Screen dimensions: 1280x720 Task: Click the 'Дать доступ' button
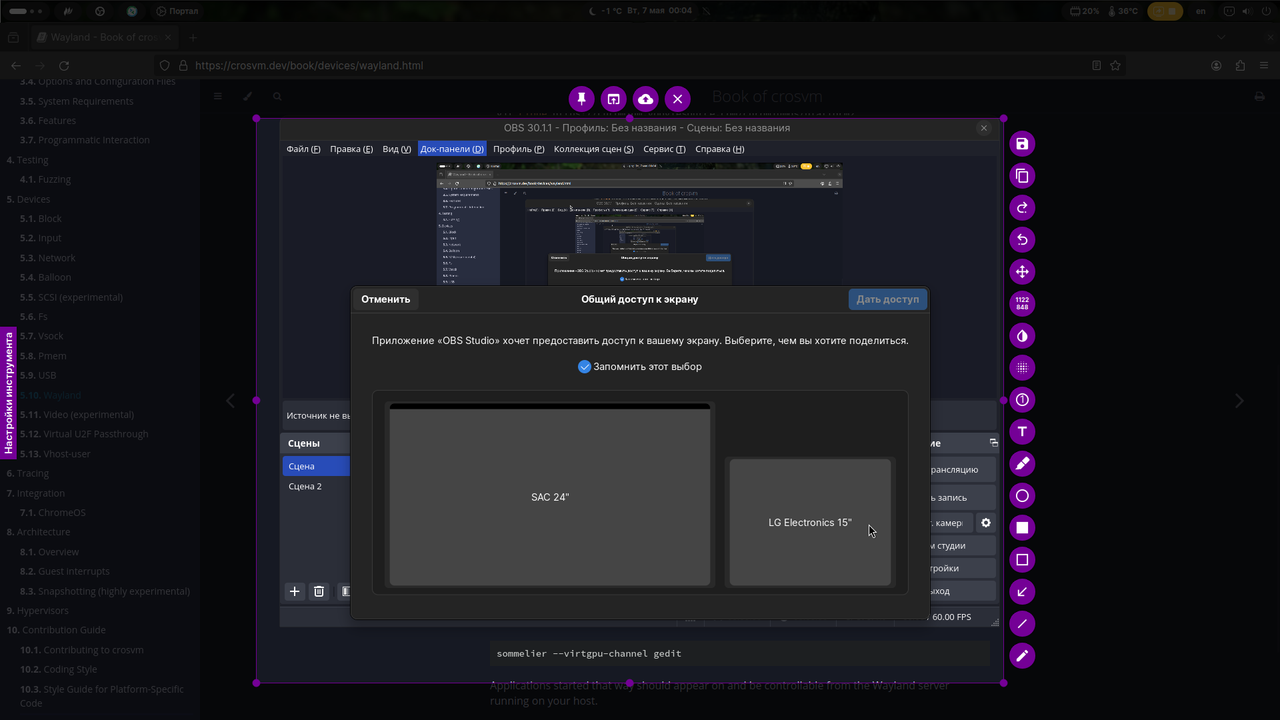coord(887,299)
